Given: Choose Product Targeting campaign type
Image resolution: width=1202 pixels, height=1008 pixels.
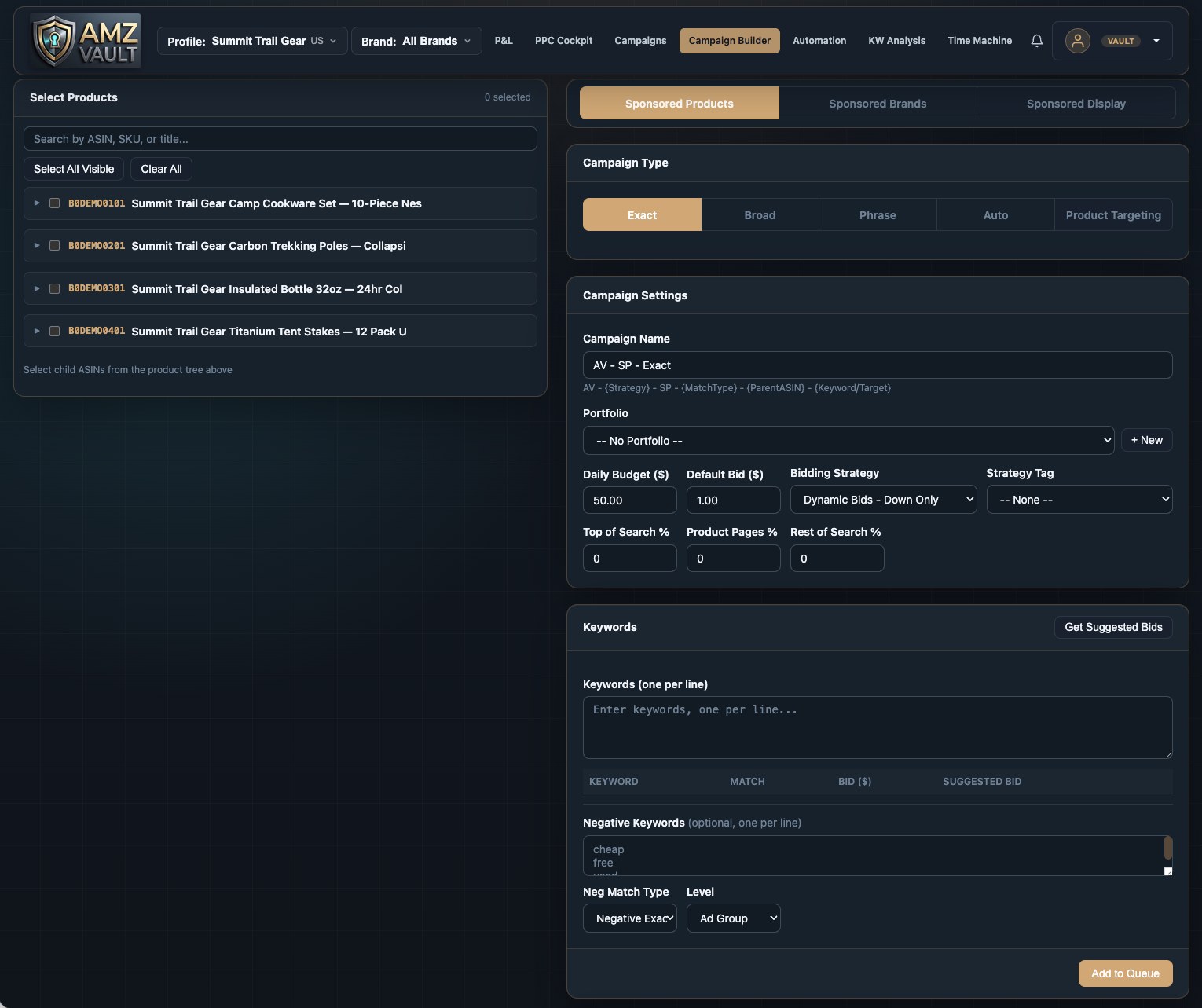Looking at the screenshot, I should click(1113, 215).
